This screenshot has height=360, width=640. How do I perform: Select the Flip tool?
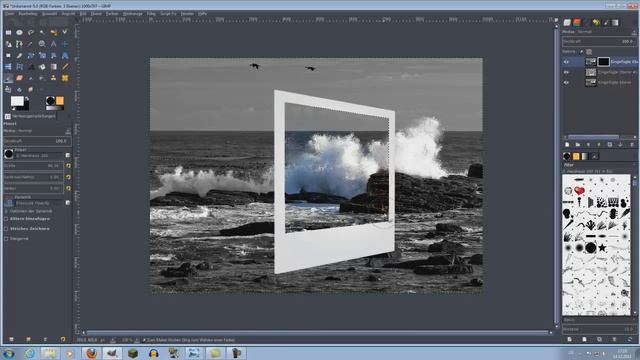[8, 67]
